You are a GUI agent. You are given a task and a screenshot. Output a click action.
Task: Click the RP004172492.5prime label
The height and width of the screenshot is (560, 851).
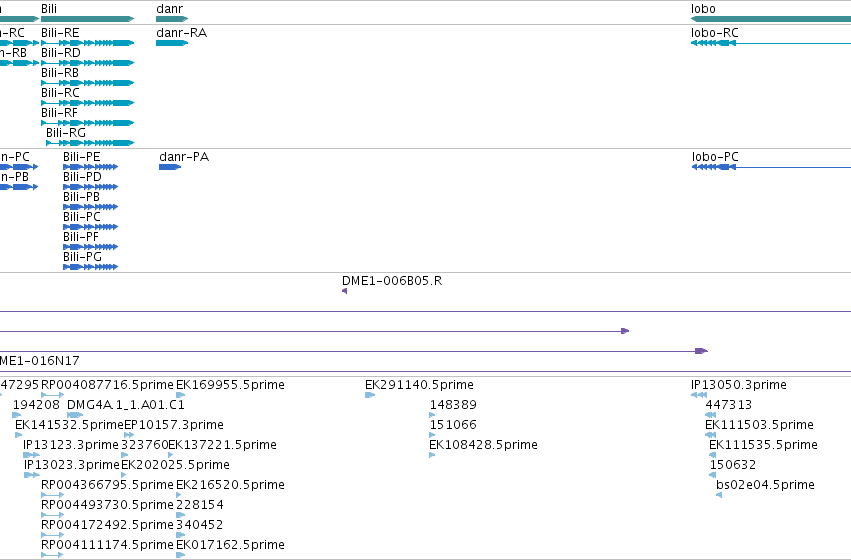(107, 525)
